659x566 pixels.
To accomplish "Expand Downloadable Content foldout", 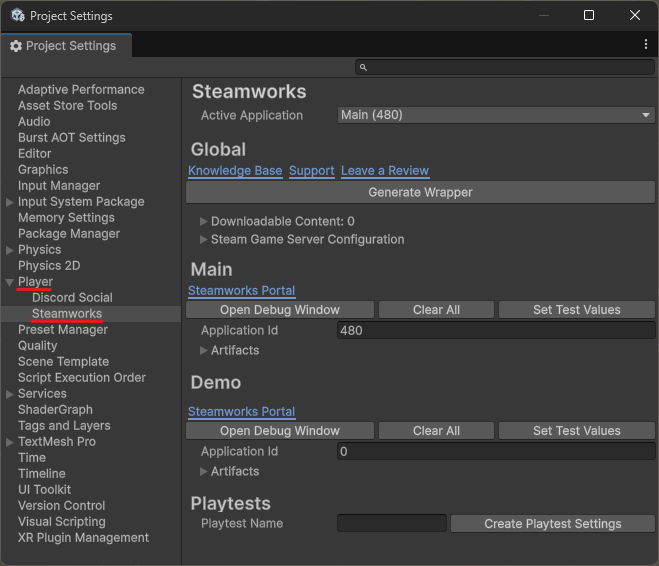I will [203, 221].
